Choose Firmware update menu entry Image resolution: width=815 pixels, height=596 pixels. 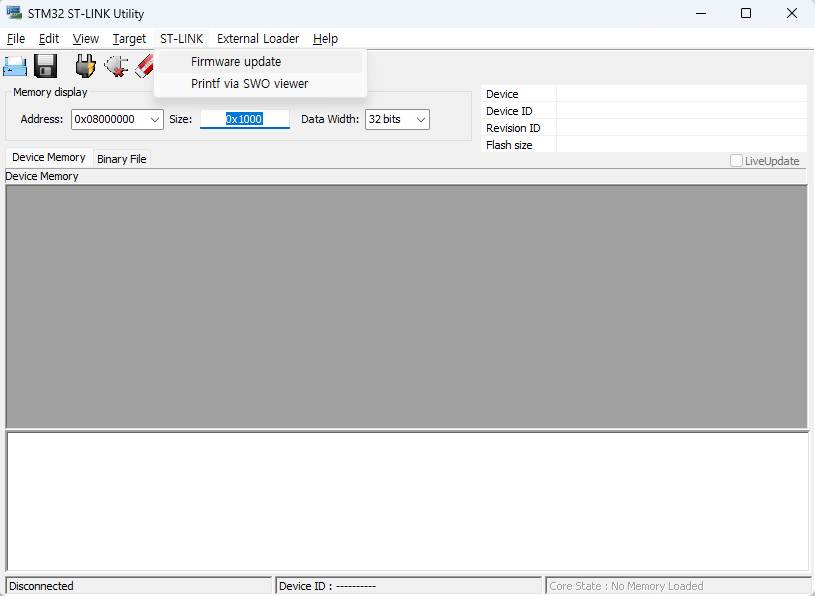click(260, 62)
